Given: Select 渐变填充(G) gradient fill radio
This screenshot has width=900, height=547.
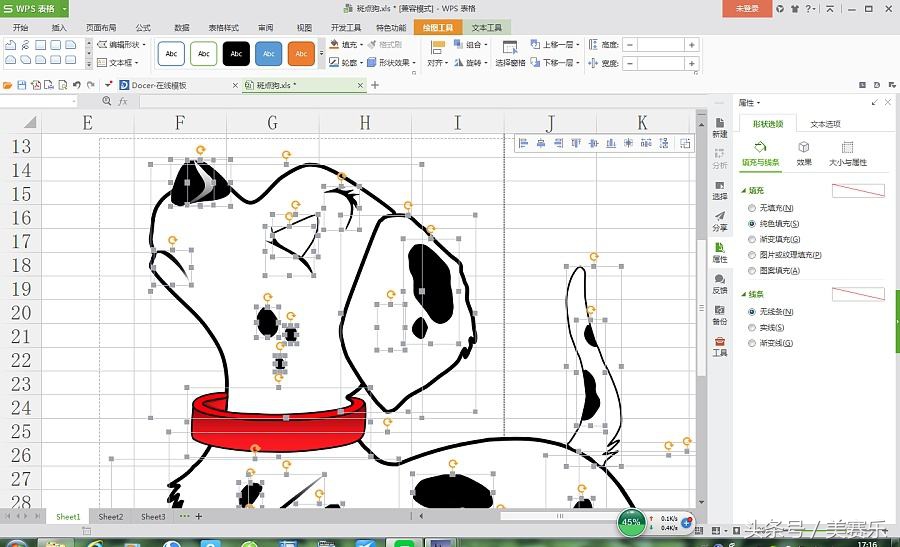Looking at the screenshot, I should pyautogui.click(x=751, y=239).
